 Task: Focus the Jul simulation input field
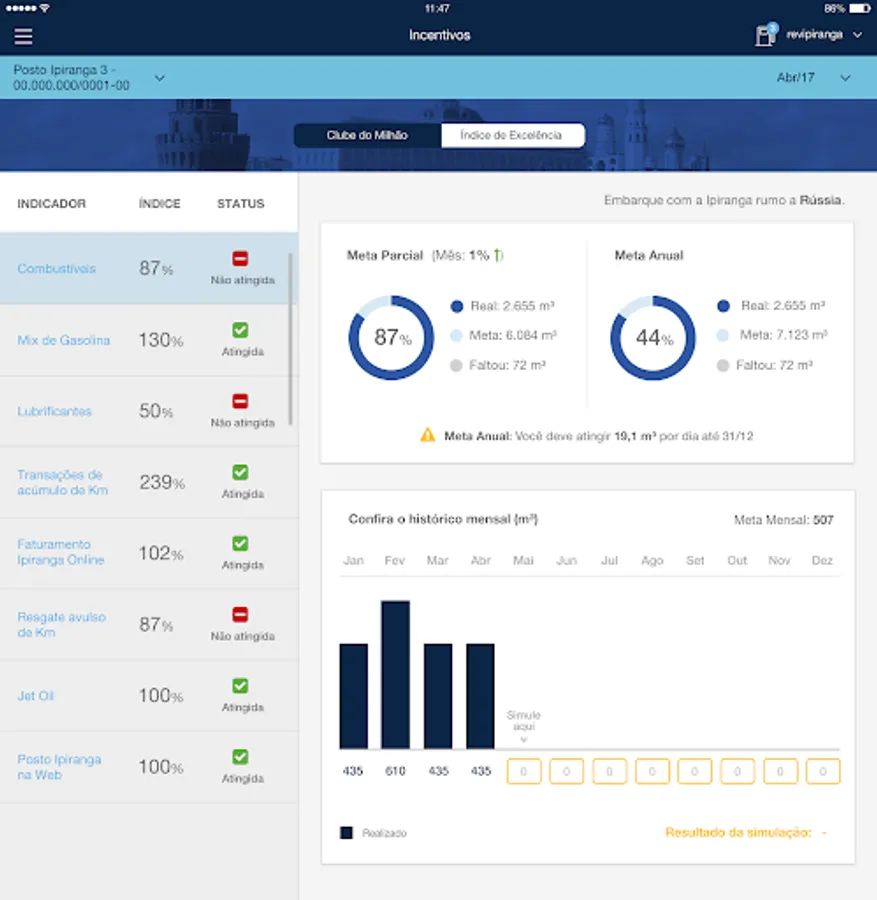pos(610,771)
